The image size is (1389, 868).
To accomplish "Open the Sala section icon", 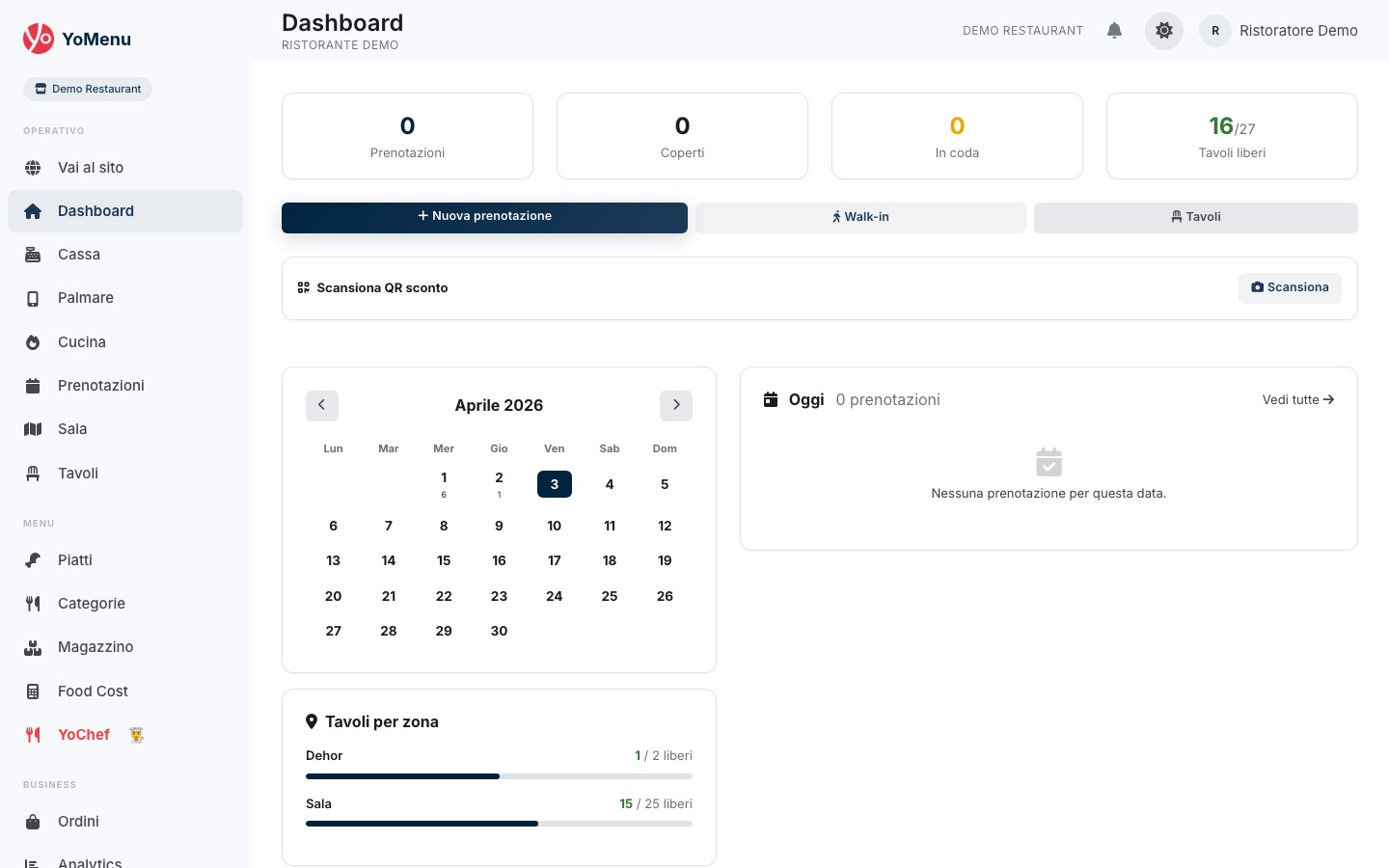I will 33,428.
